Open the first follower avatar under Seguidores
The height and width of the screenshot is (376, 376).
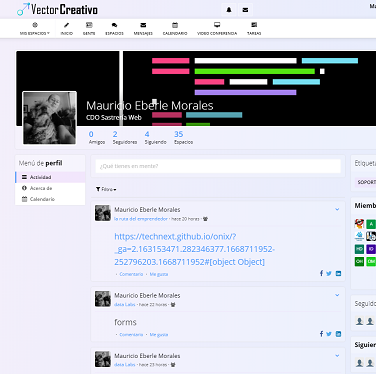coord(359,321)
